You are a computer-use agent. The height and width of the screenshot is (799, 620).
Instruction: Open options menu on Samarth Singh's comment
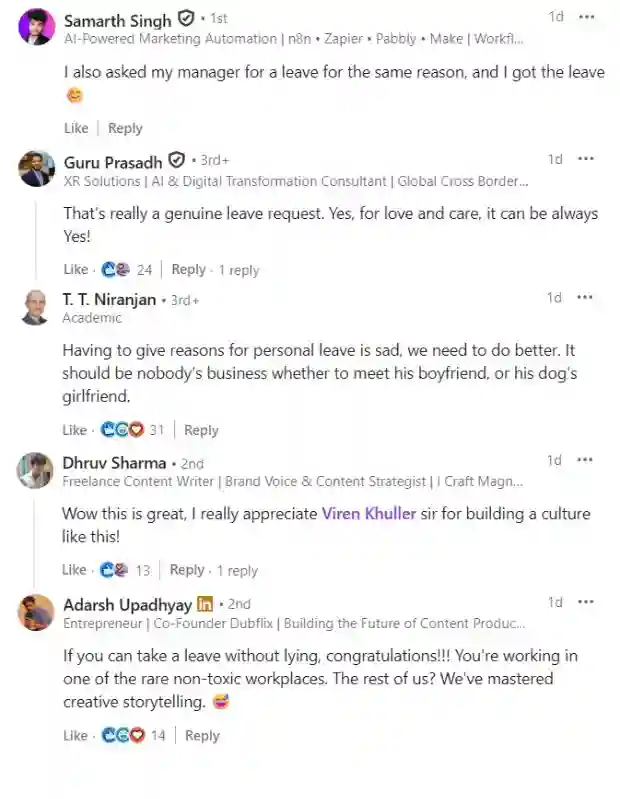click(x=587, y=17)
